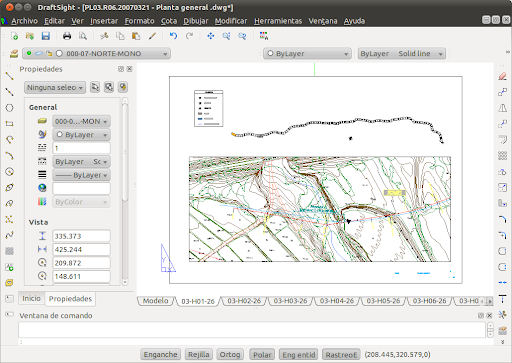This screenshot has width=512, height=363.
Task: Select the Pattern array tool
Action: (x=502, y=156)
